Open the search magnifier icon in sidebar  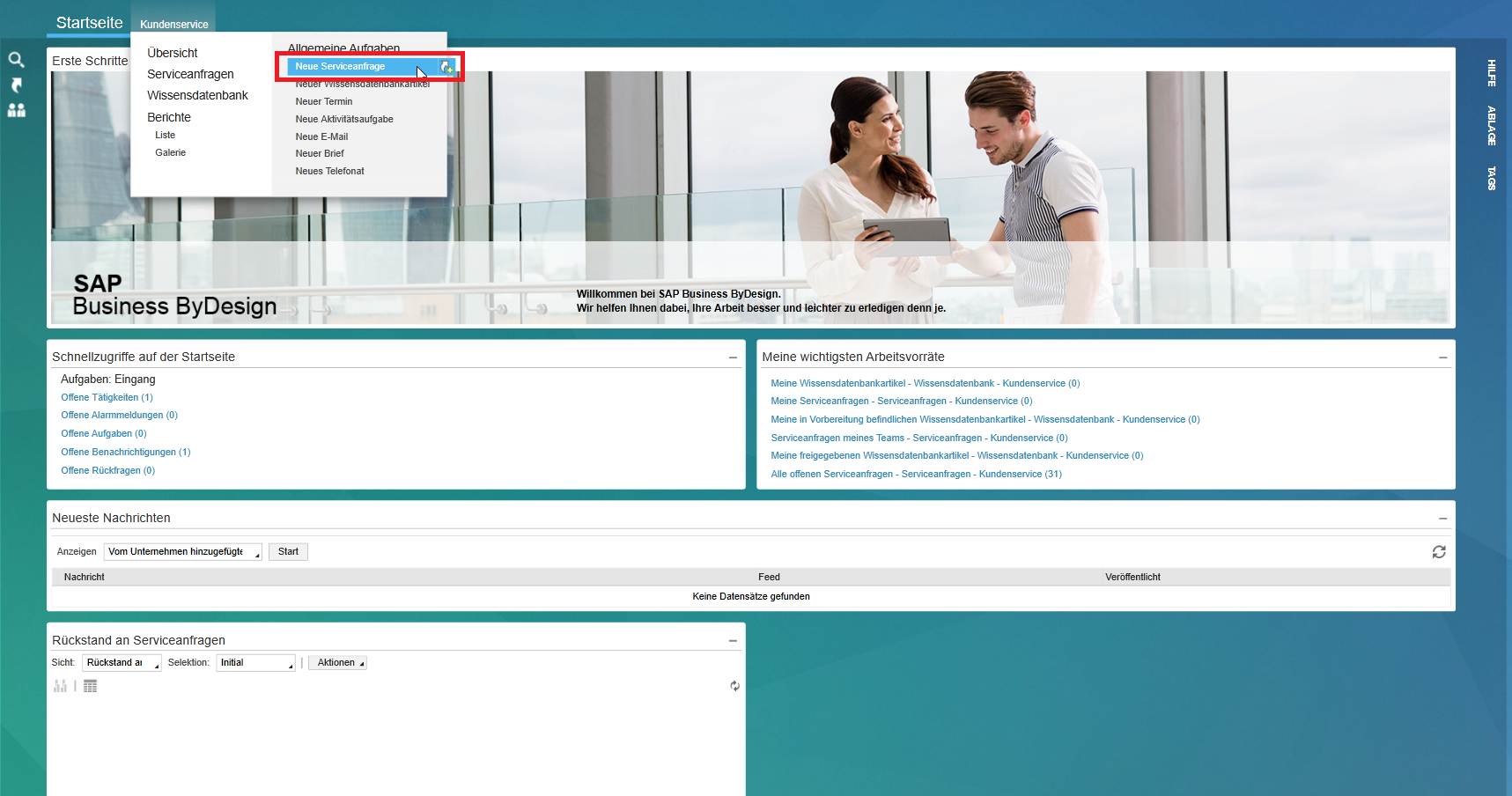click(16, 60)
